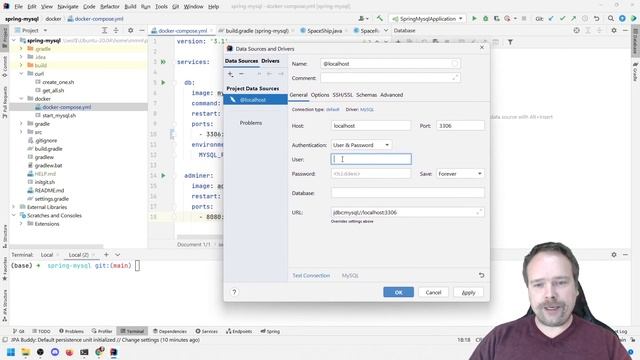Click the filter icon in Database panel
The image size is (640, 360).
[x=510, y=42]
